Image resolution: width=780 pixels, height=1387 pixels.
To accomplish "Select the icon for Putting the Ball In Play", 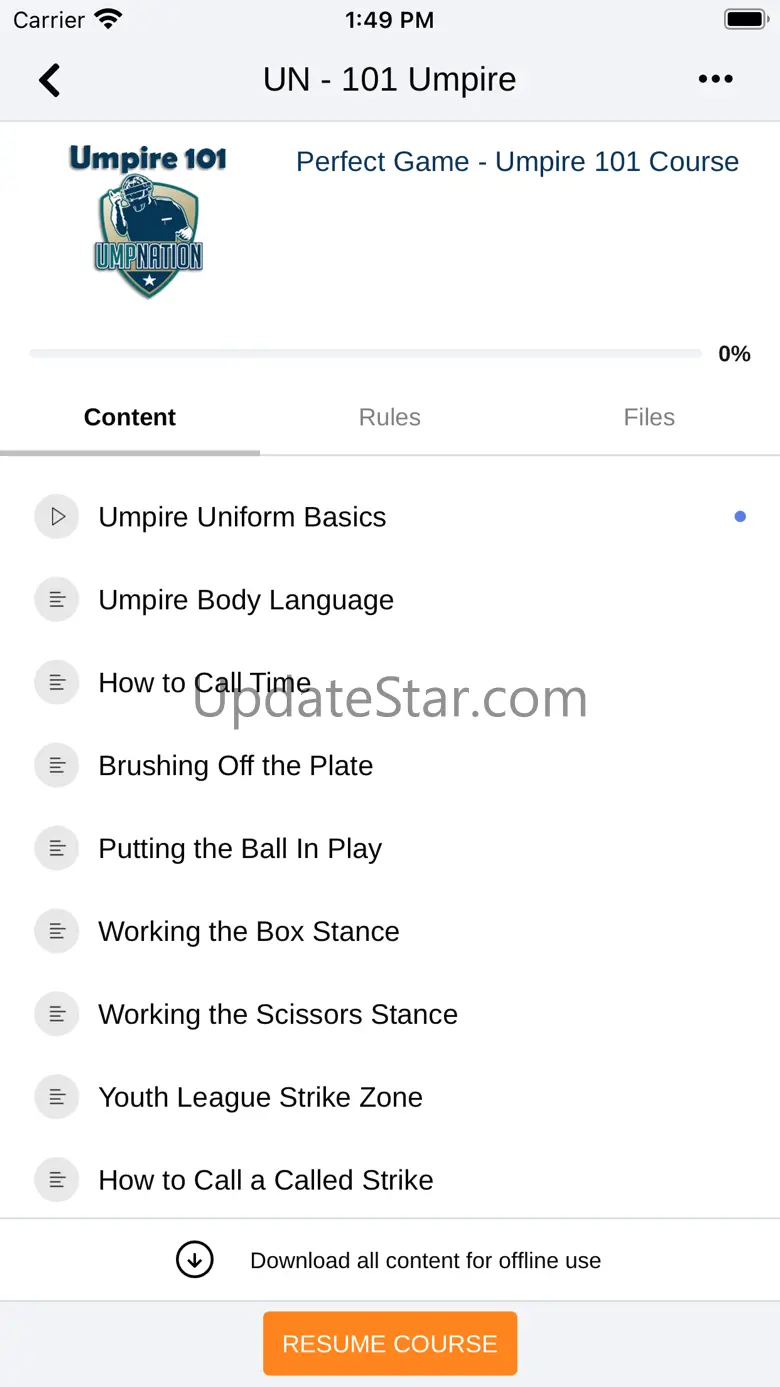I will [x=57, y=849].
